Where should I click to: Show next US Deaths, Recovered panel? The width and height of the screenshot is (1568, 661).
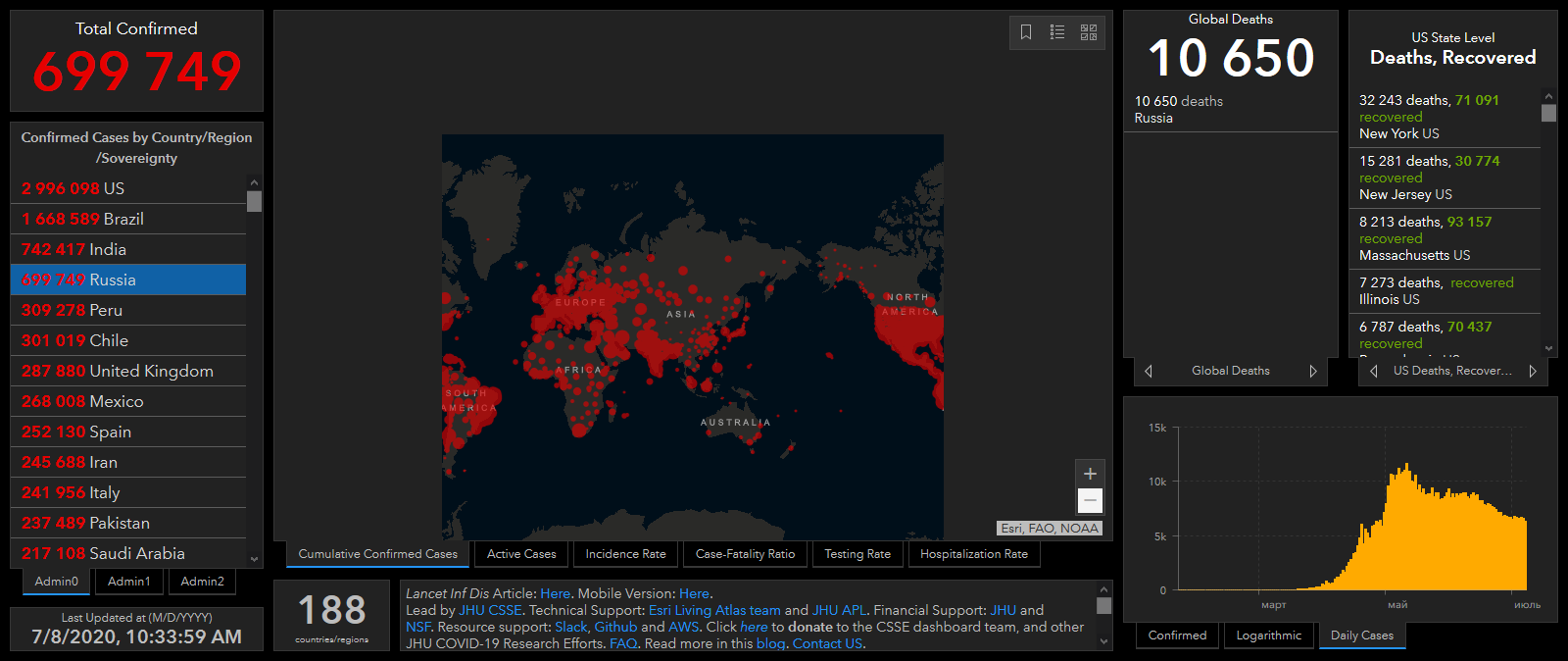tap(1533, 371)
